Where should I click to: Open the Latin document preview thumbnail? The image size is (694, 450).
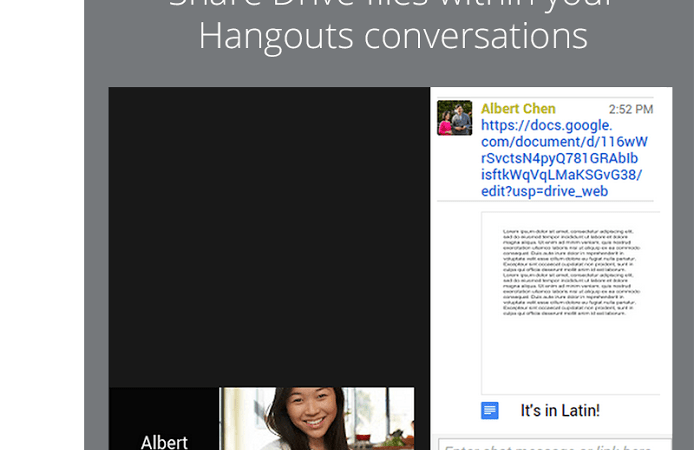point(571,303)
